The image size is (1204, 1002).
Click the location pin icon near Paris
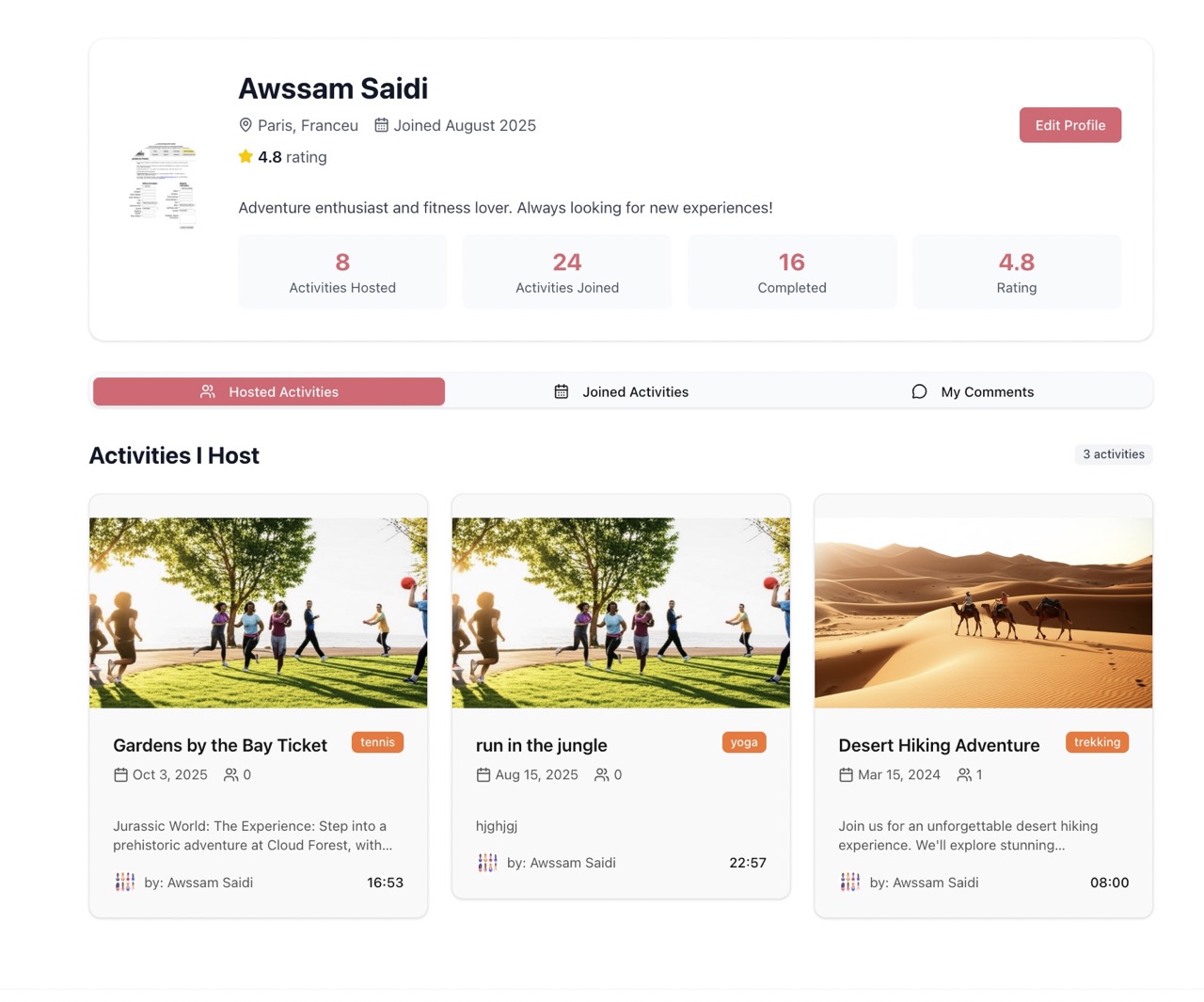click(246, 125)
